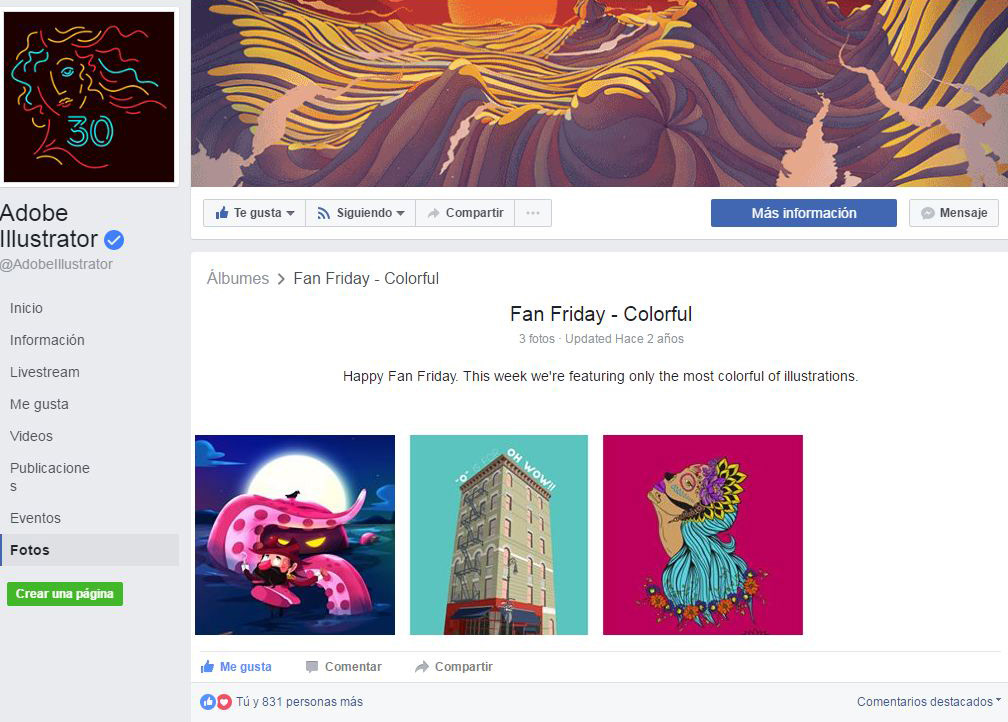Open the Adobe Illustrator 30 profile picture

pos(89,96)
